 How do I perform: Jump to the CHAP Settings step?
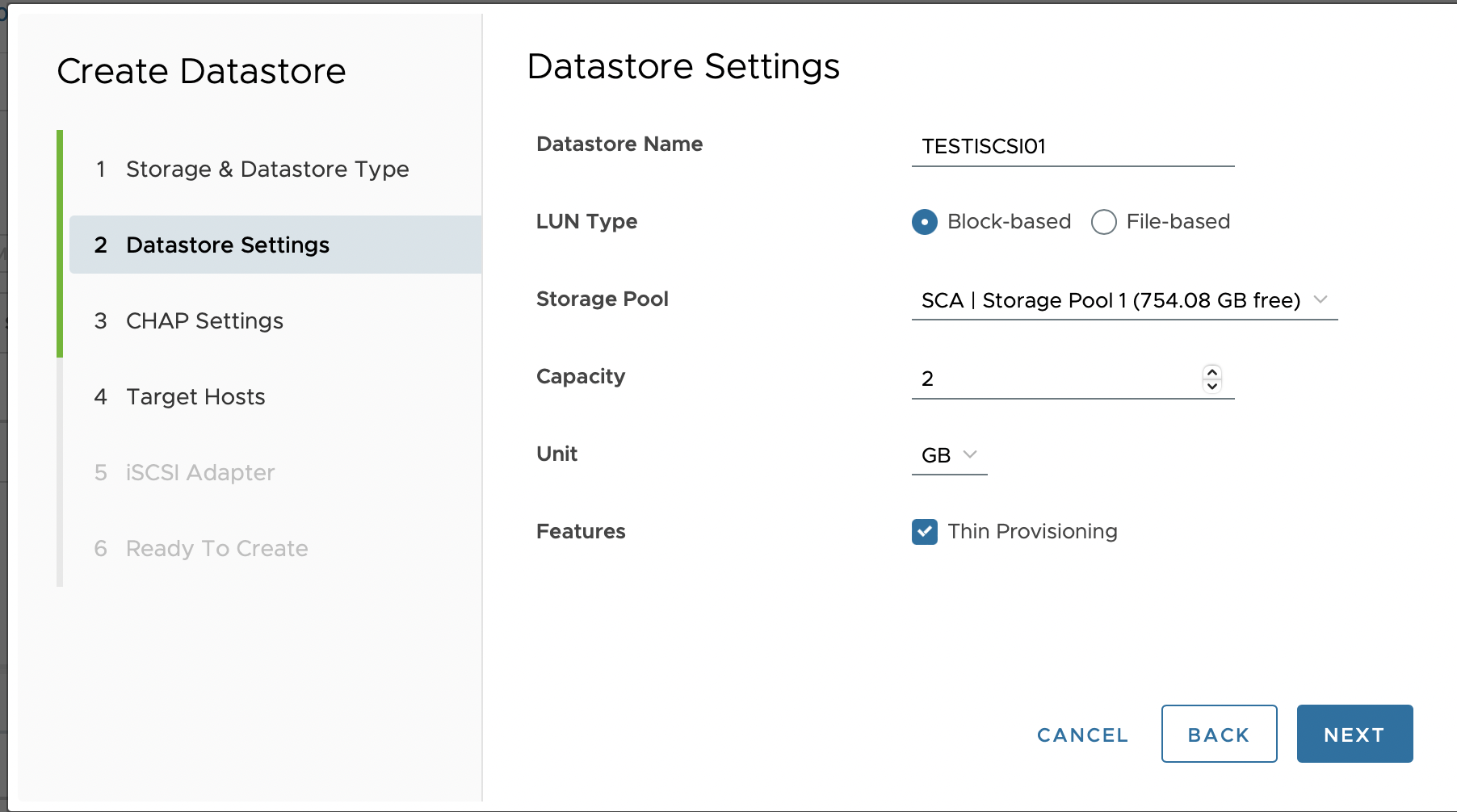click(x=204, y=321)
